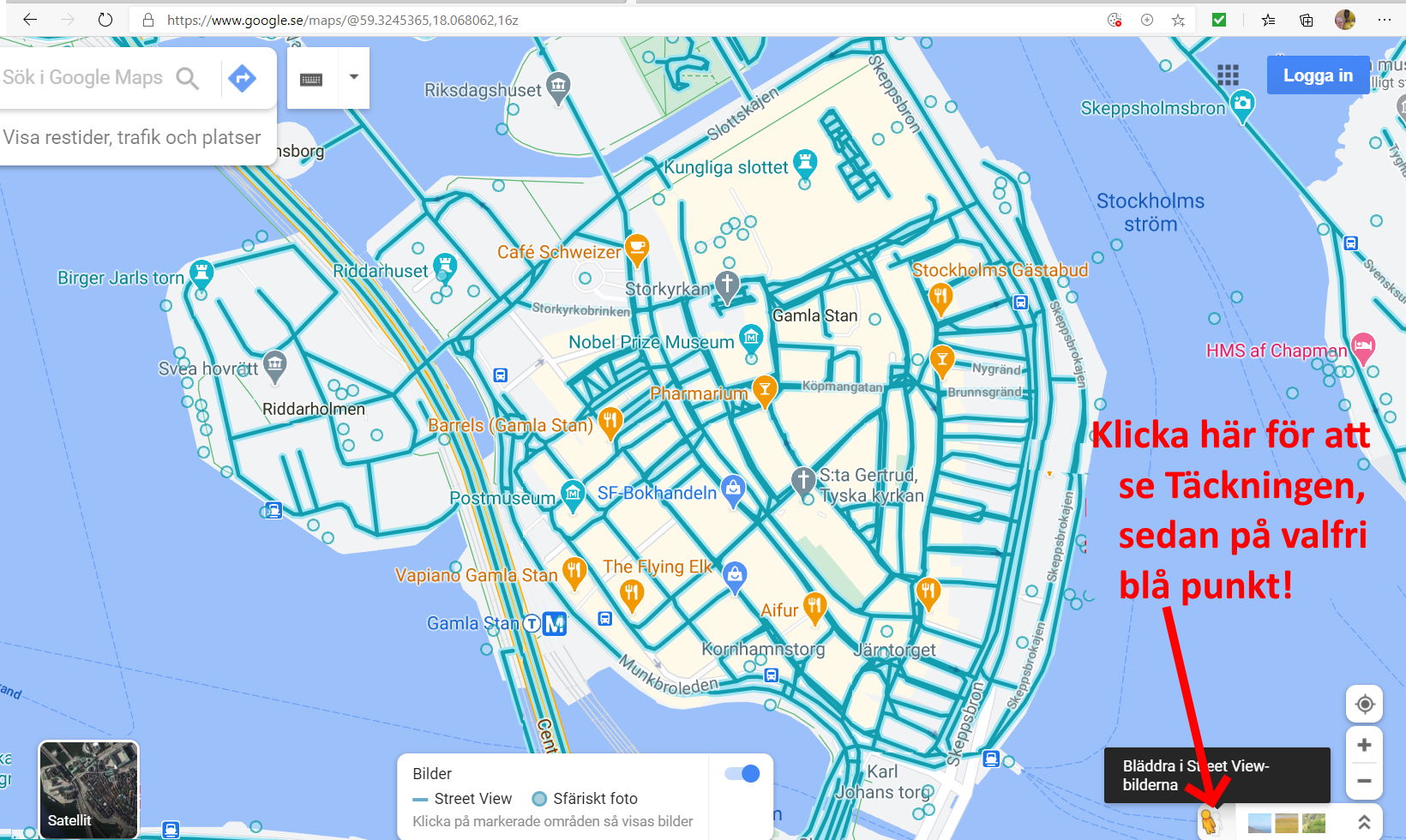The width and height of the screenshot is (1406, 840).
Task: Click the Kornhamnstorg label
Action: tap(763, 649)
